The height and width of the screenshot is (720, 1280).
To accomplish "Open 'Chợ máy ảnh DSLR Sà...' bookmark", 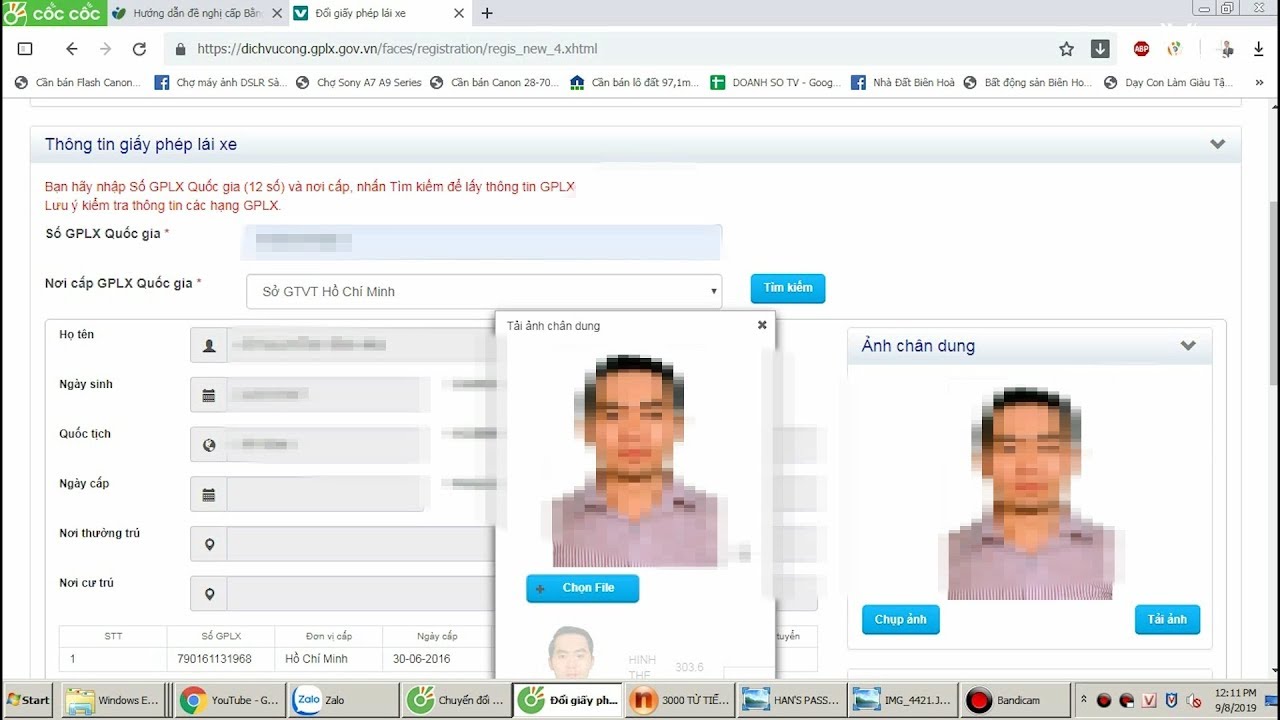I will pyautogui.click(x=221, y=83).
